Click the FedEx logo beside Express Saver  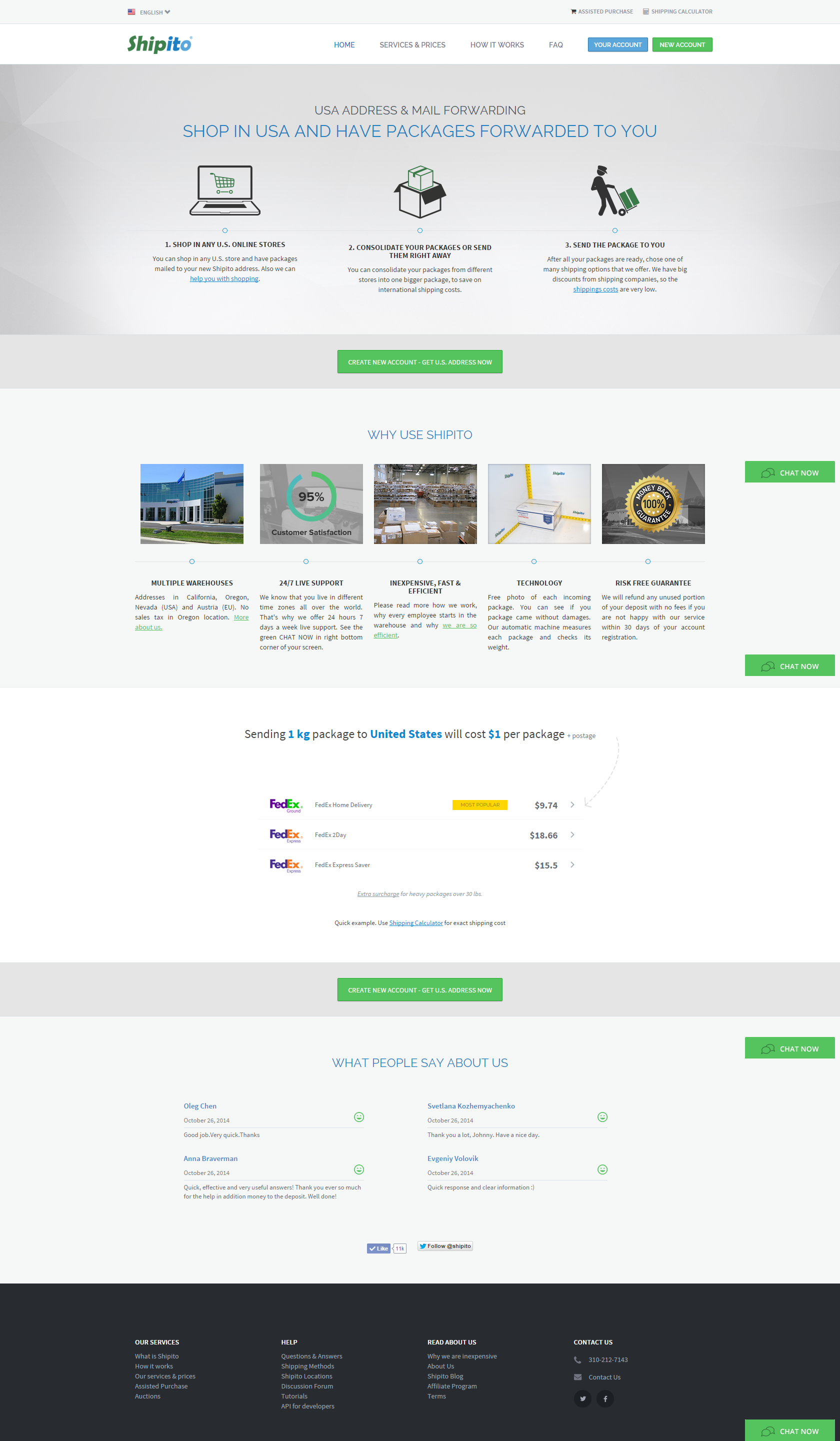pyautogui.click(x=286, y=865)
